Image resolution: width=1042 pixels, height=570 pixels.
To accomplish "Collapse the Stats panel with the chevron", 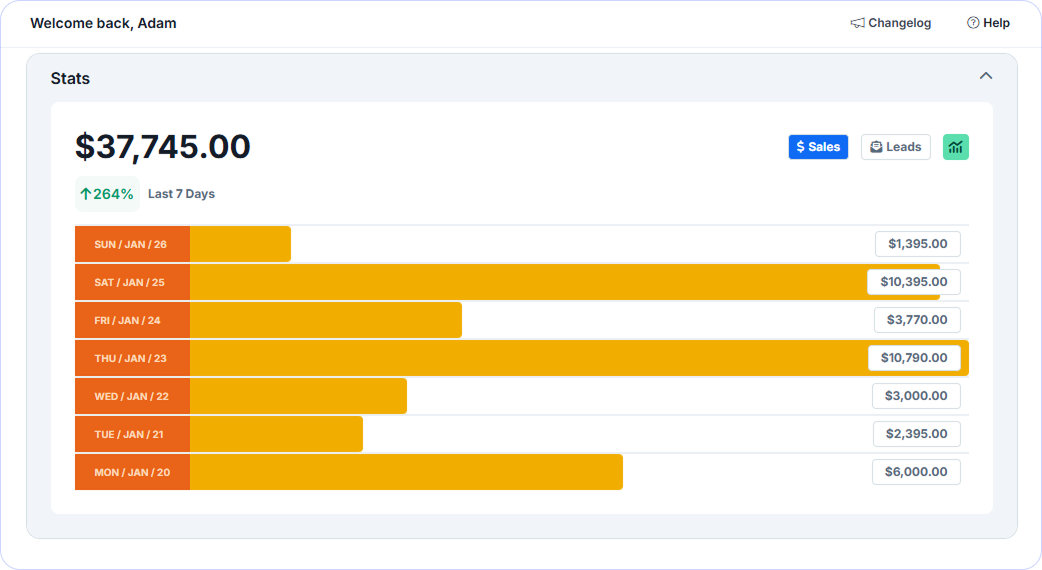I will pyautogui.click(x=986, y=76).
